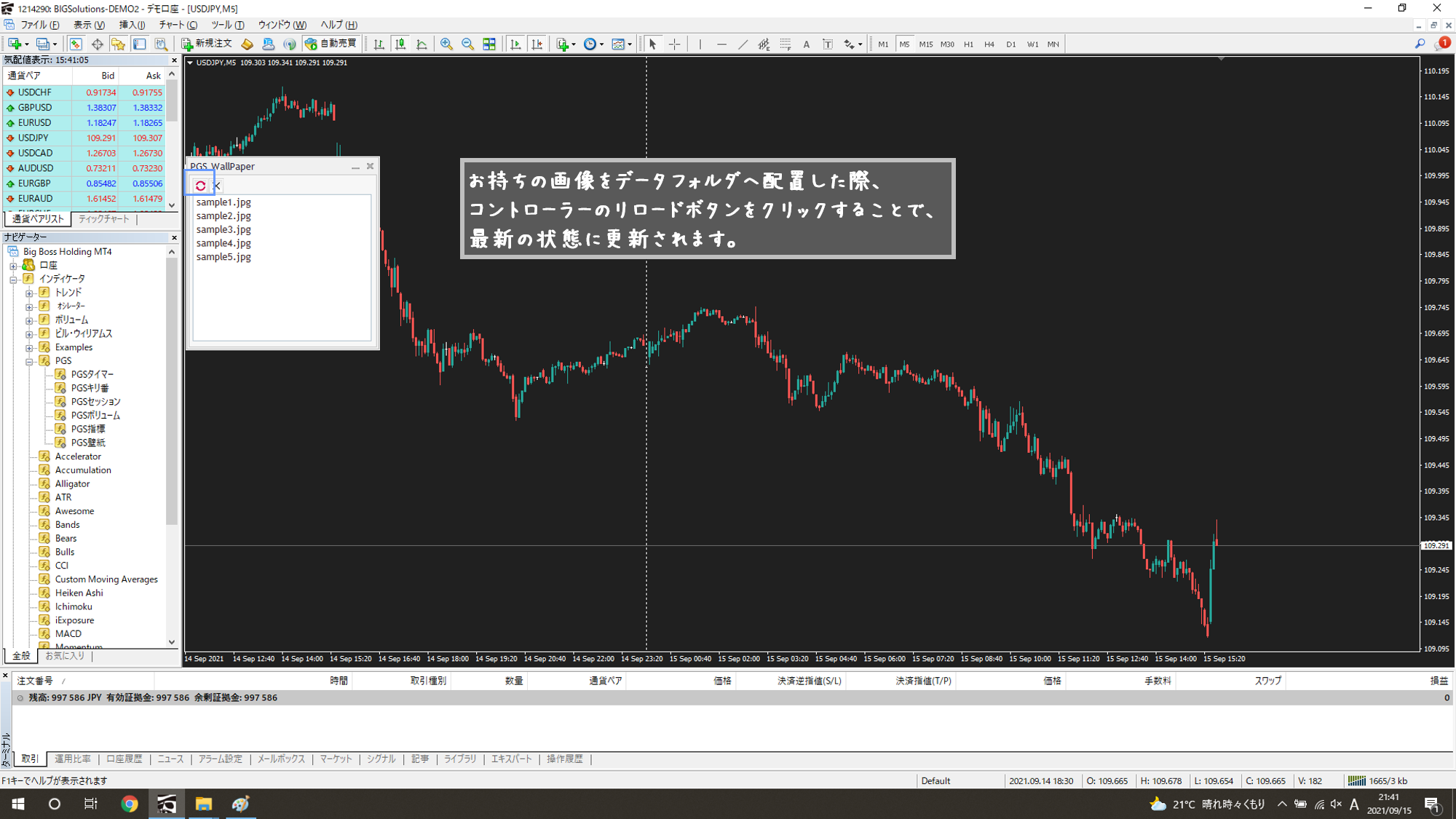Switch chart to candlestick display

pos(400,44)
